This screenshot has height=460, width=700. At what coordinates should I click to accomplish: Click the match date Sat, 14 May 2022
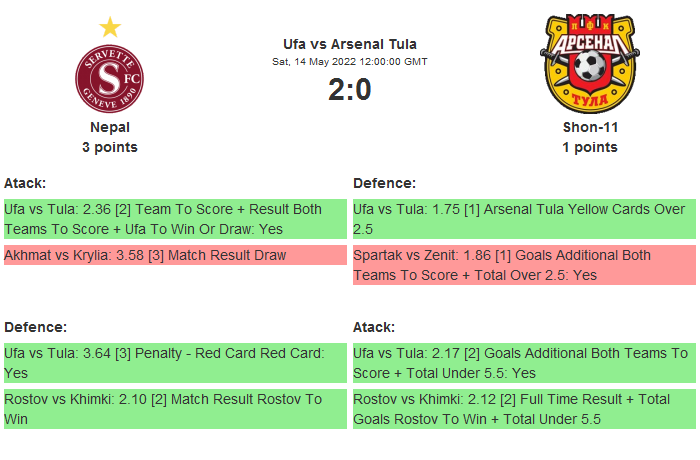(350, 62)
